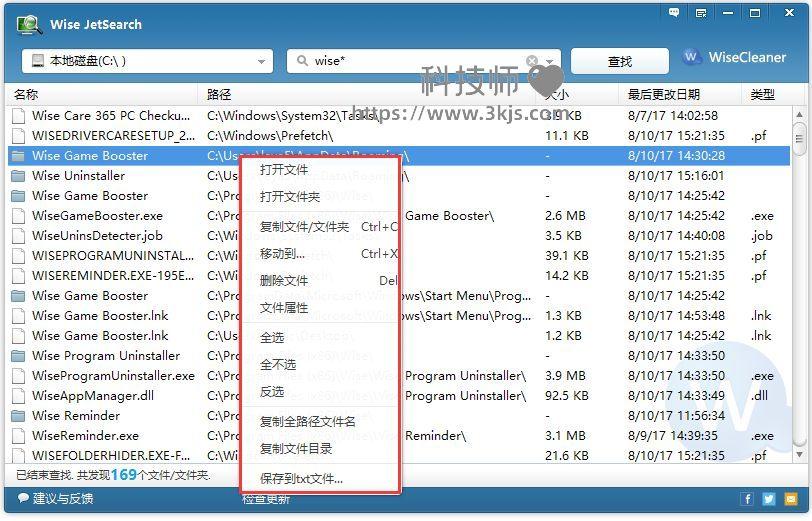Sort by the 最后更改日期 column header
Viewport: 812px width, 521px height.
click(x=680, y=95)
